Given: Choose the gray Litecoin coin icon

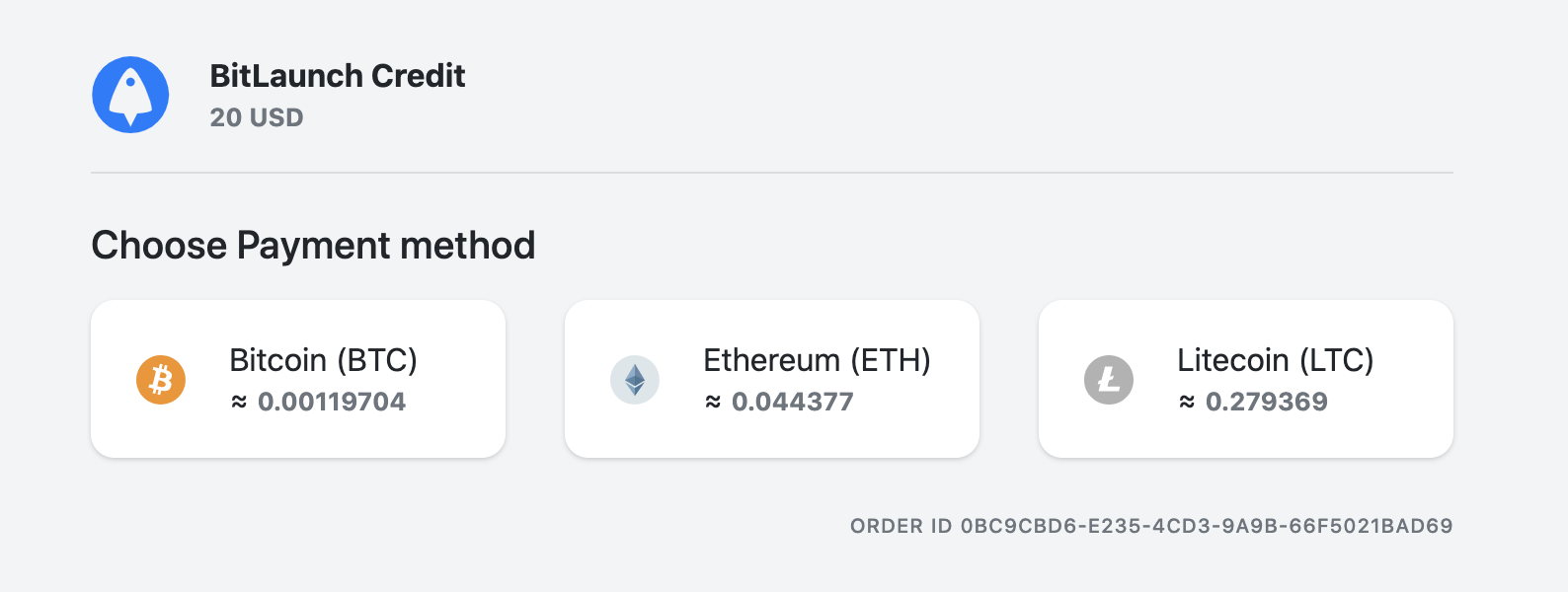Looking at the screenshot, I should click(1109, 380).
